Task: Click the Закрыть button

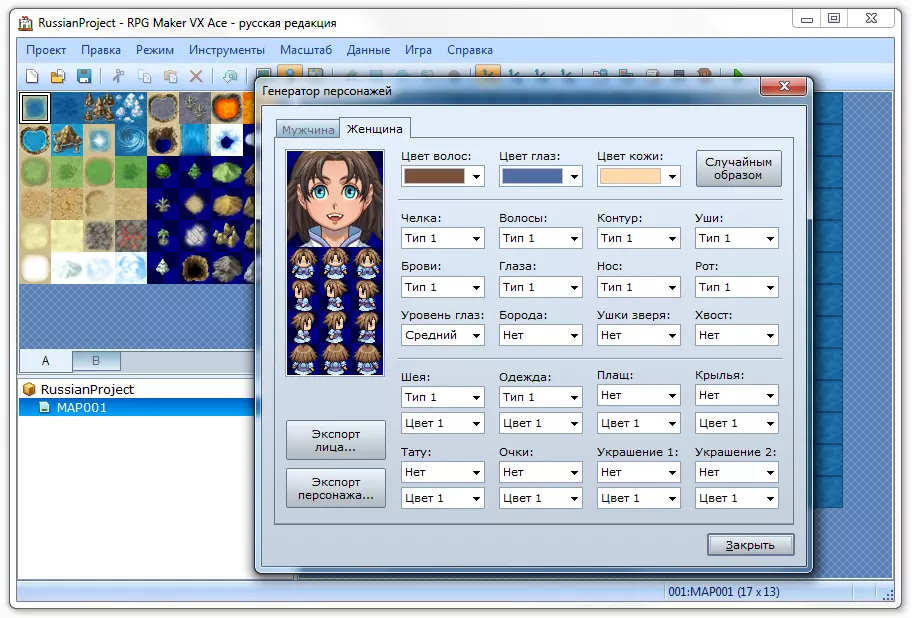Action: [750, 545]
